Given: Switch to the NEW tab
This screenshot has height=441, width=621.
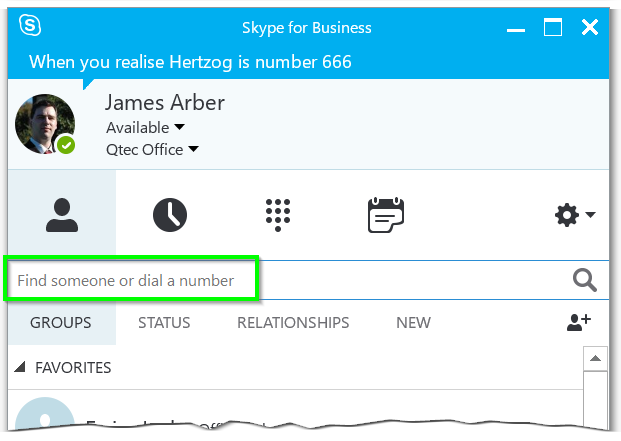Looking at the screenshot, I should click(x=413, y=323).
